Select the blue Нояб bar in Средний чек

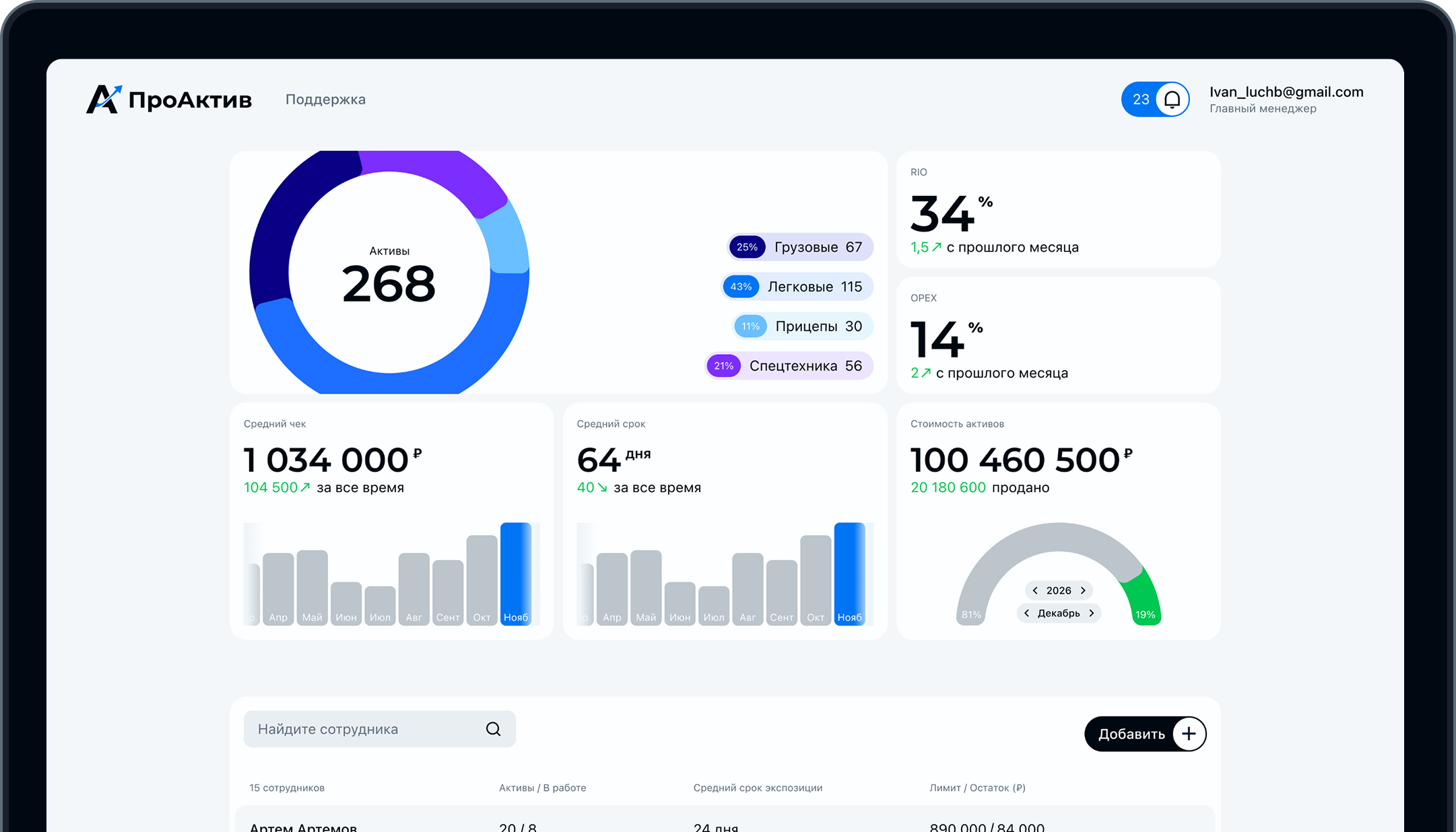point(516,572)
